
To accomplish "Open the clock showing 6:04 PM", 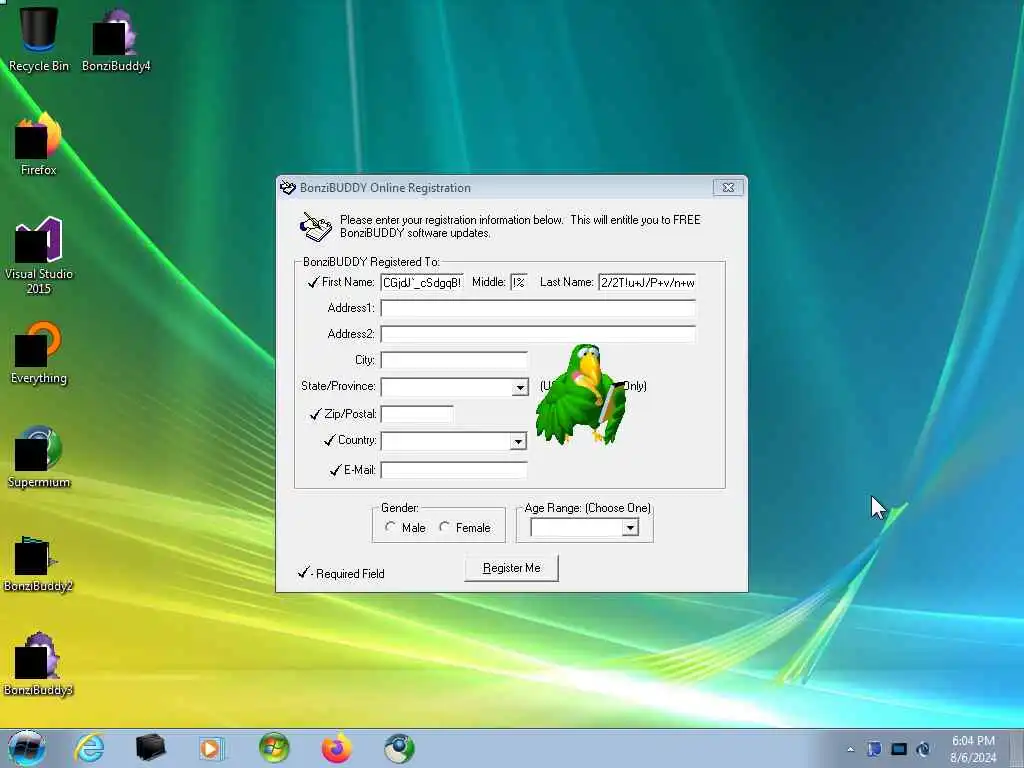I will pos(973,749).
